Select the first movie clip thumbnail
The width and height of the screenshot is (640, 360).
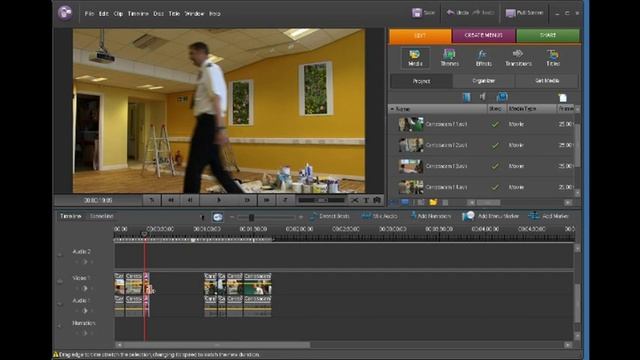pyautogui.click(x=411, y=124)
